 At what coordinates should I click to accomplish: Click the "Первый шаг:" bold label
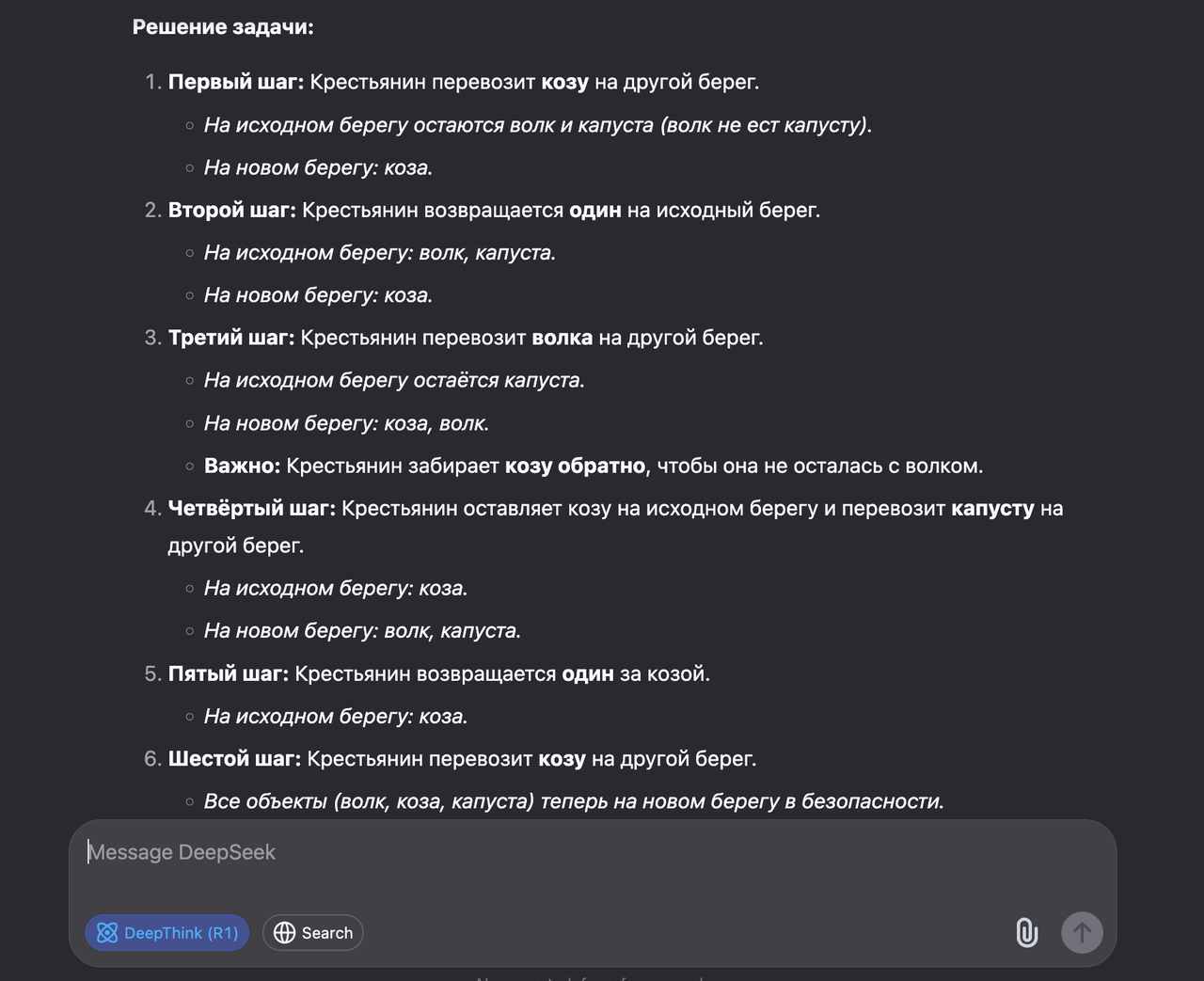pyautogui.click(x=236, y=82)
